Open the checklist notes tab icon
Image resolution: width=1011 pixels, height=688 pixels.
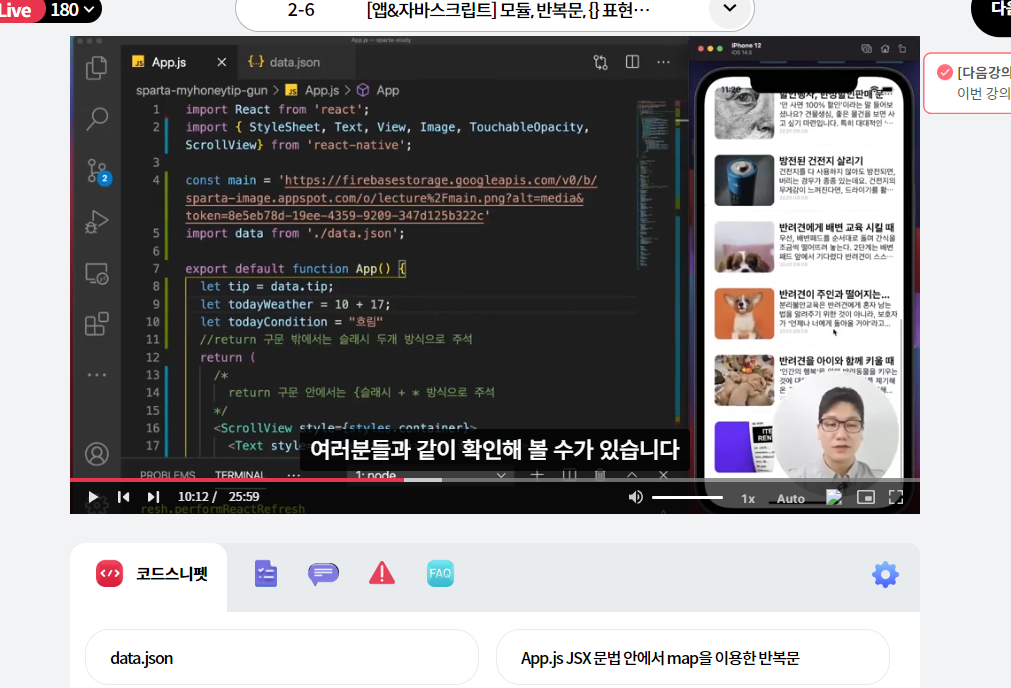[266, 574]
